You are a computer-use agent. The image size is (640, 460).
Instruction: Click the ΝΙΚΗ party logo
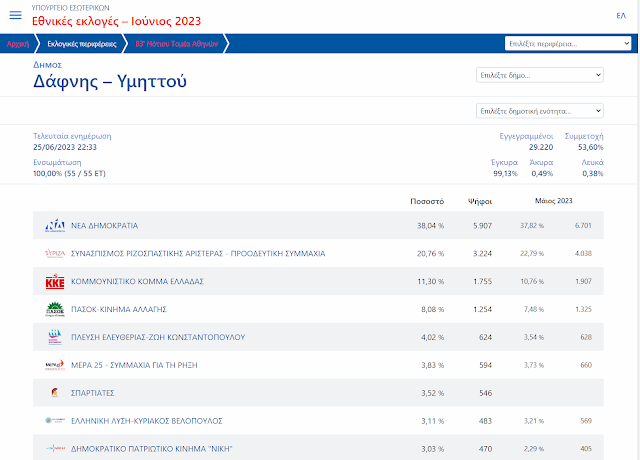pyautogui.click(x=55, y=449)
